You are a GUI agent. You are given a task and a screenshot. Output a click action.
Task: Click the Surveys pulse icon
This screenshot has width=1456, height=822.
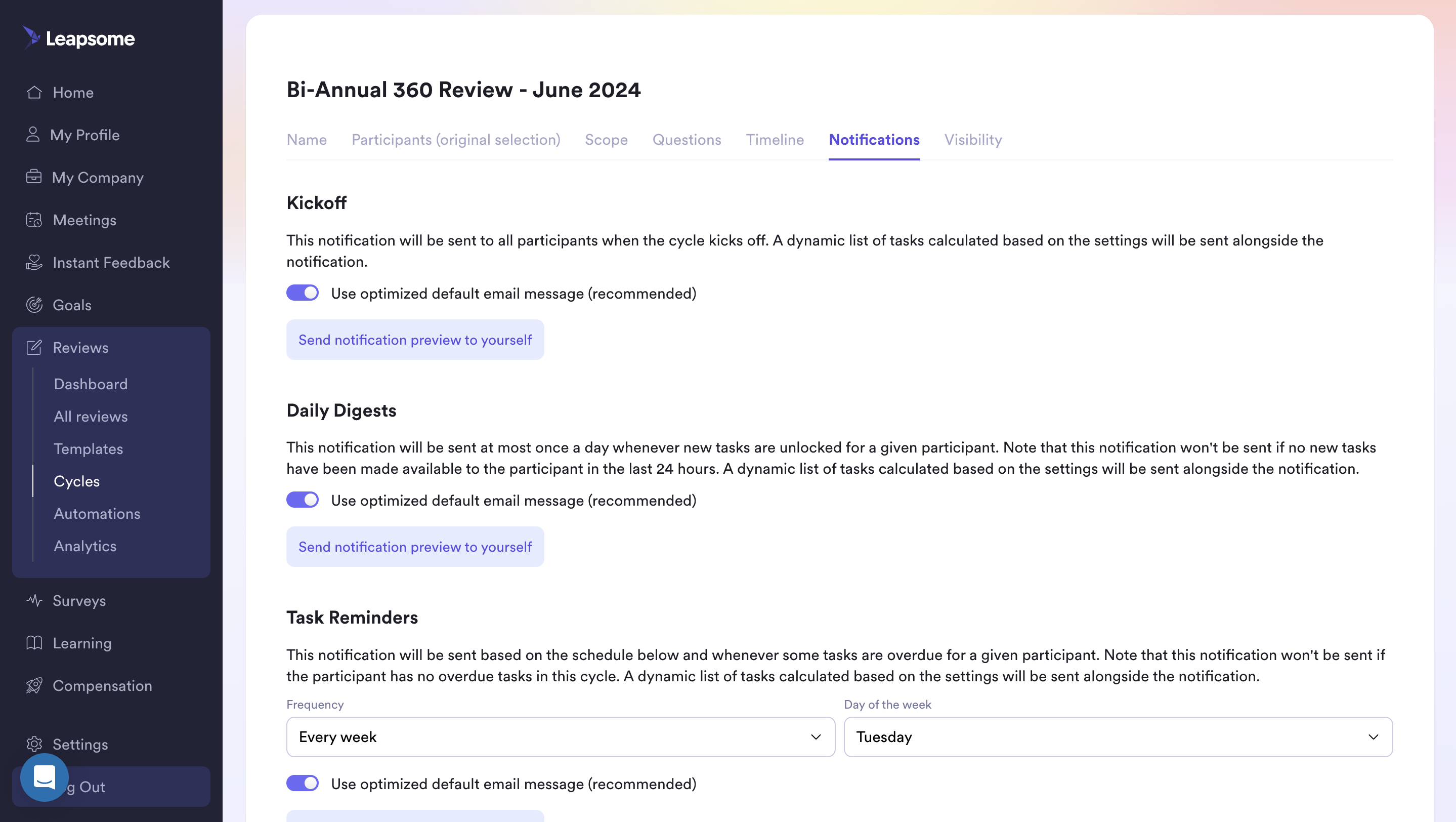point(34,600)
